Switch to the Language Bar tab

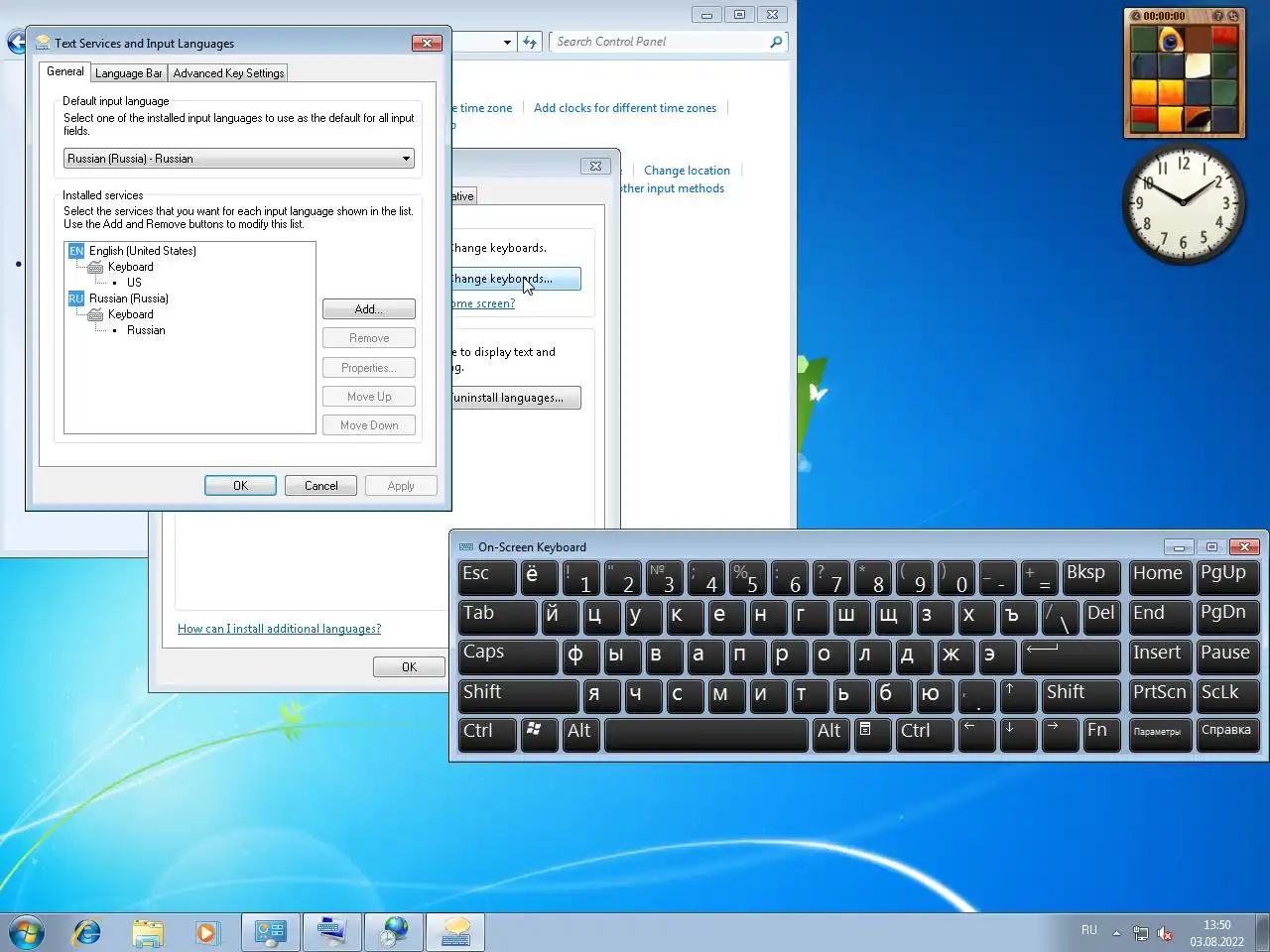pyautogui.click(x=128, y=73)
